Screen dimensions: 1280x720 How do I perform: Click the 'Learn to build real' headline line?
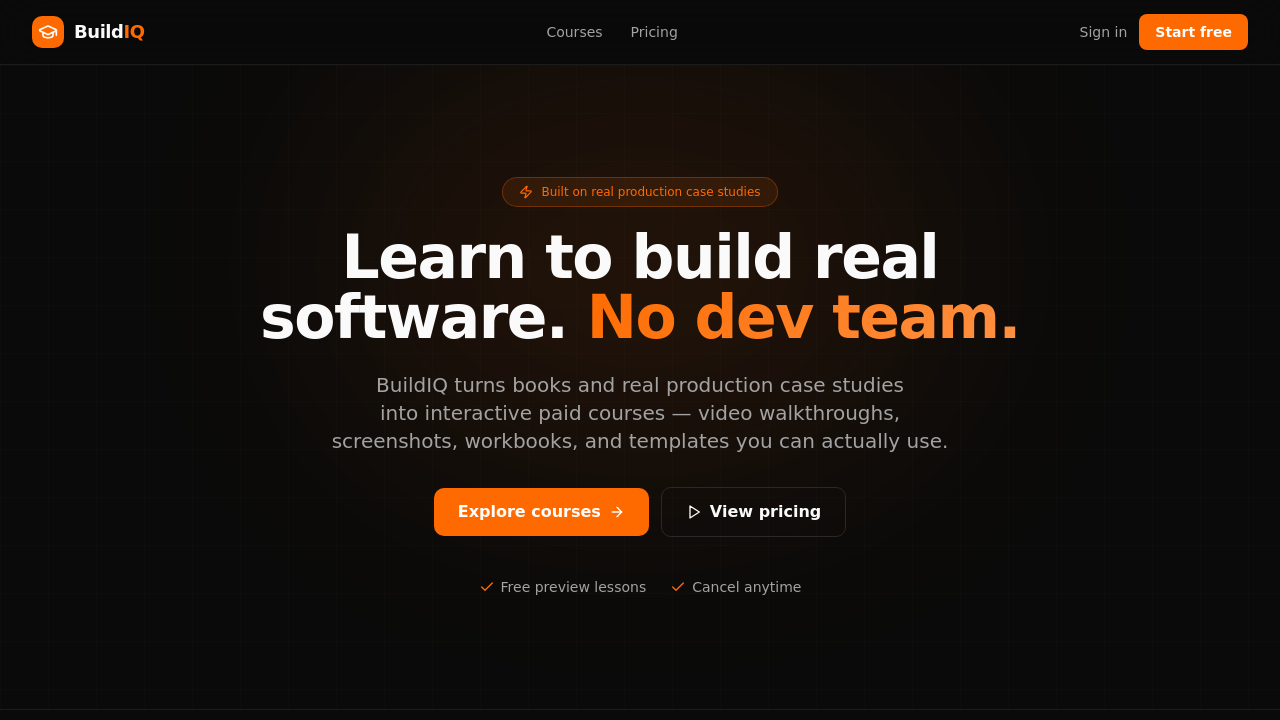coord(640,258)
